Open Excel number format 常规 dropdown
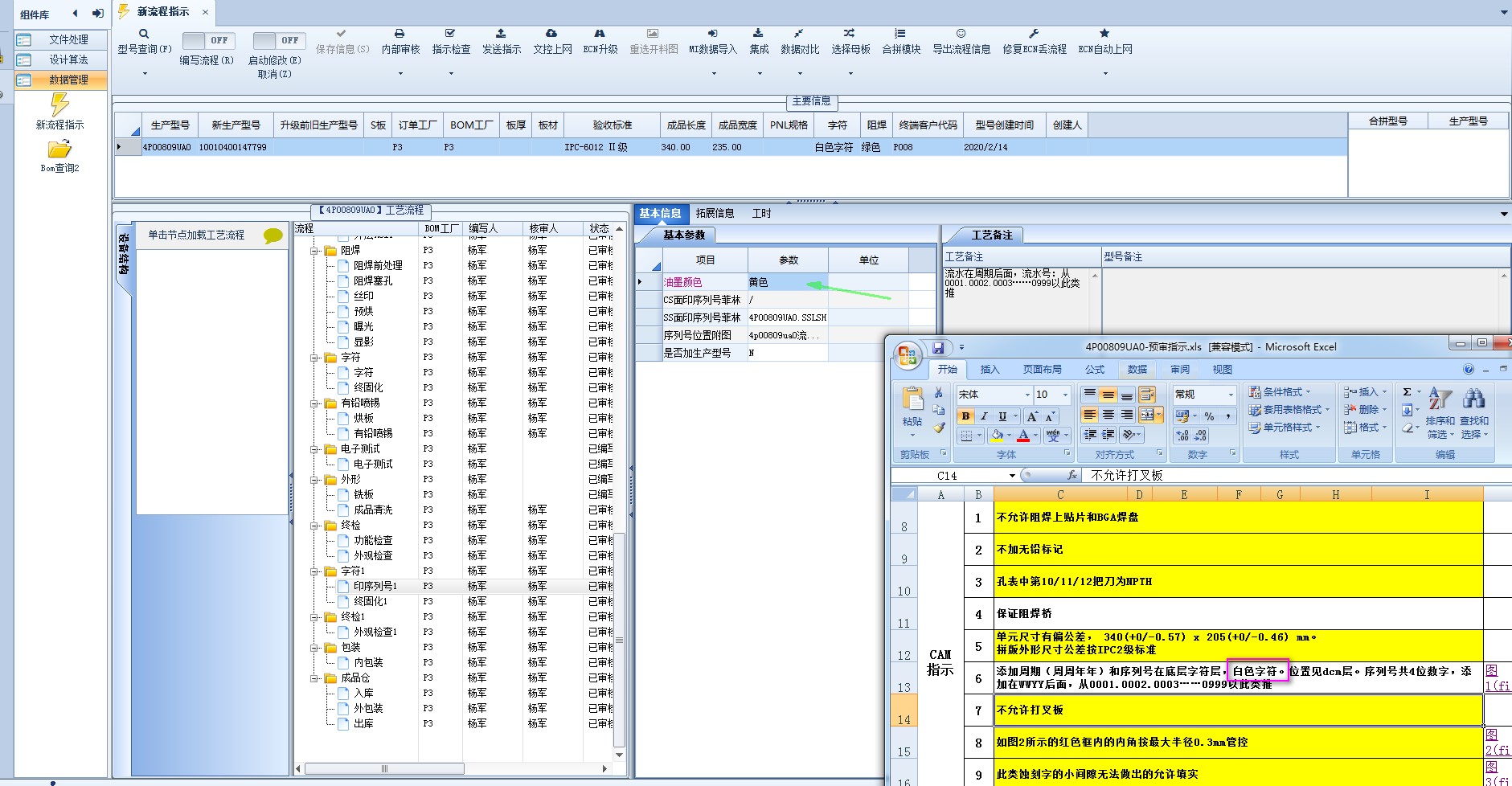This screenshot has width=1512, height=786. pos(1231,395)
